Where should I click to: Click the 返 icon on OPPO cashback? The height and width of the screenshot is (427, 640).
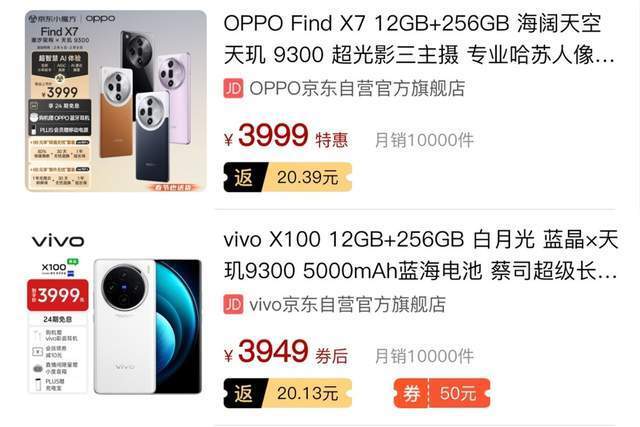click(x=244, y=177)
